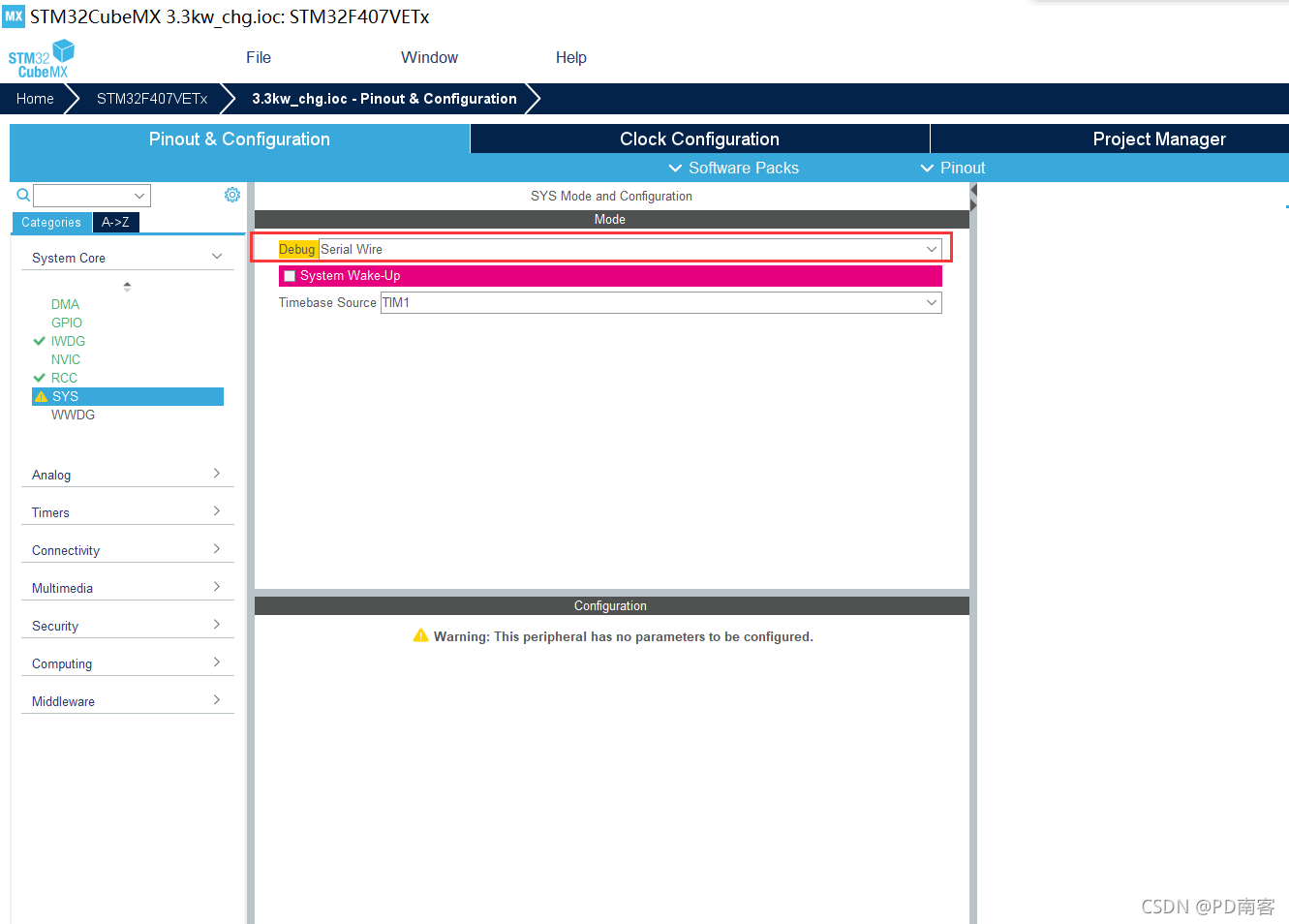Open the Timebase Source TIM1 dropdown
Image resolution: width=1289 pixels, height=924 pixels.
pos(660,302)
